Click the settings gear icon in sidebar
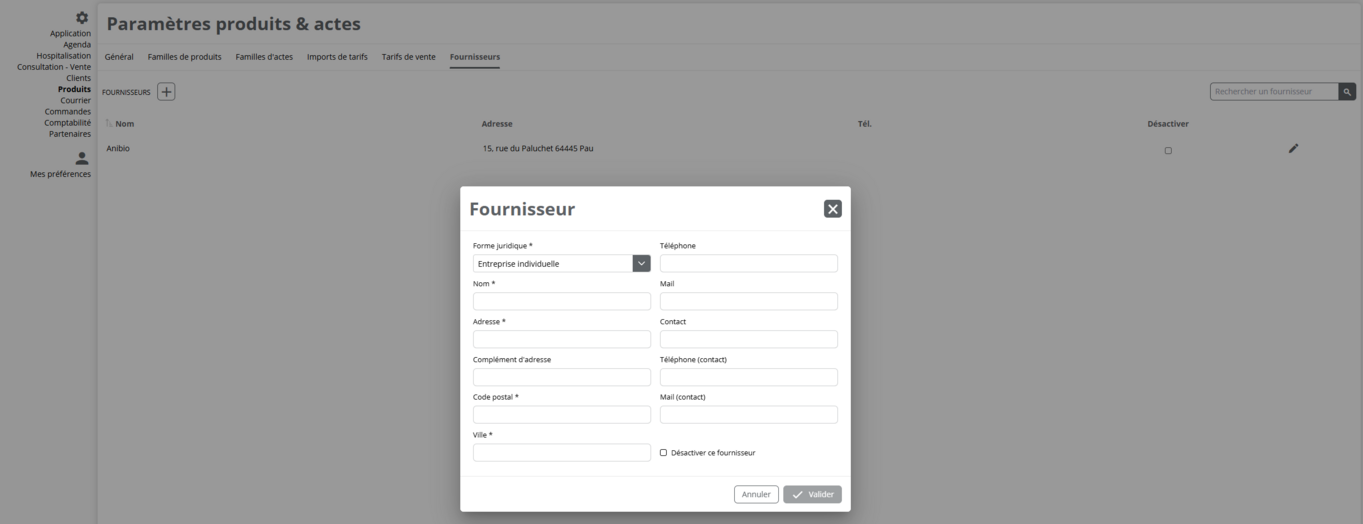 [82, 18]
